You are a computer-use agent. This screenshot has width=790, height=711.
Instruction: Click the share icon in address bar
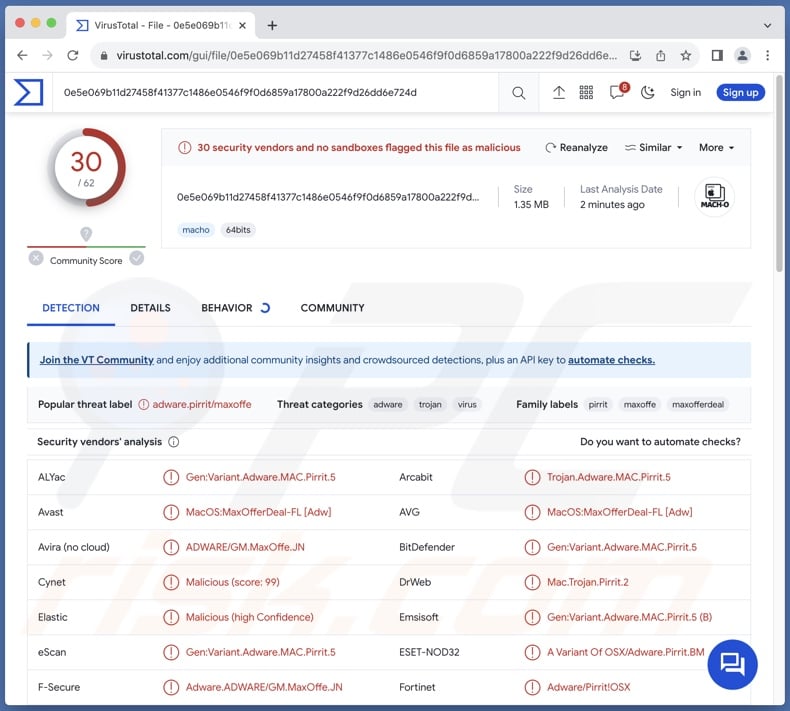(661, 55)
